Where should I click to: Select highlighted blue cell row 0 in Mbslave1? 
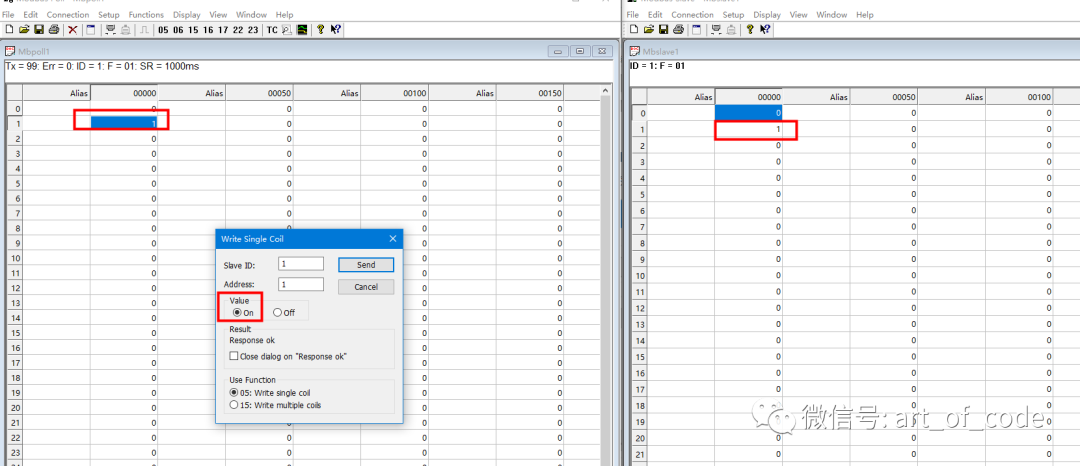click(x=748, y=113)
